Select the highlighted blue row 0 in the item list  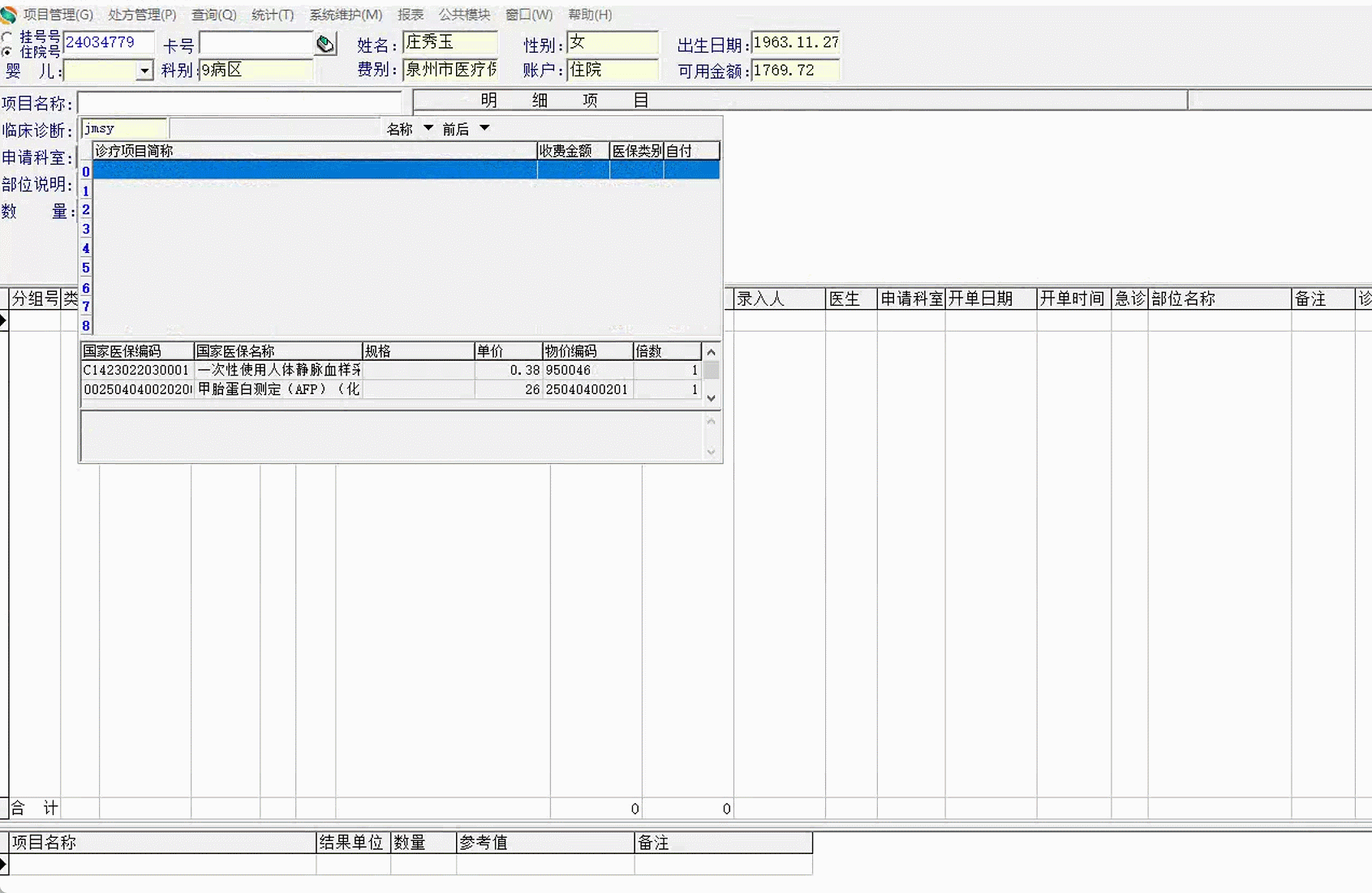(406, 170)
